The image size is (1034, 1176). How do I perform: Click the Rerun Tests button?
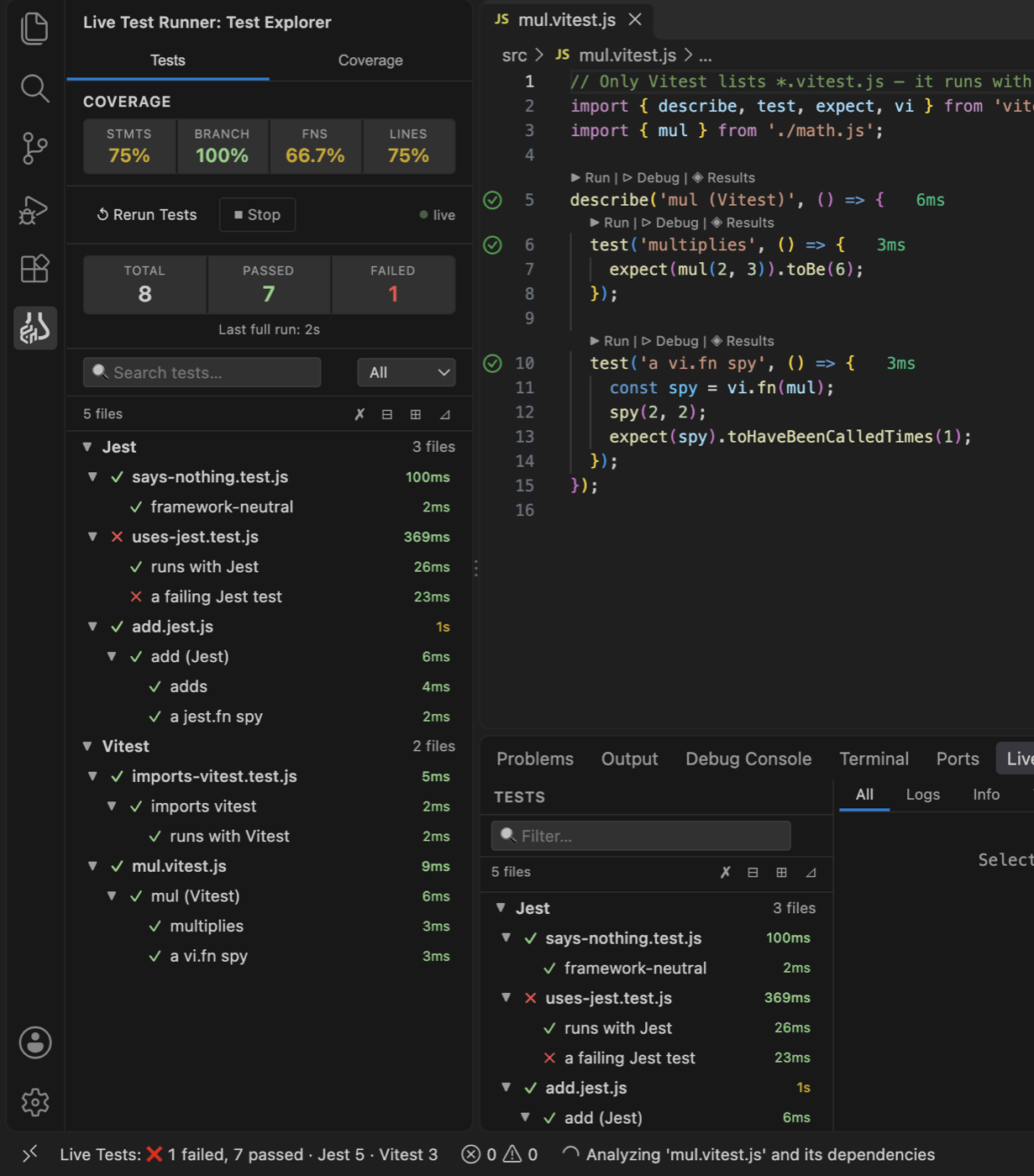click(147, 215)
